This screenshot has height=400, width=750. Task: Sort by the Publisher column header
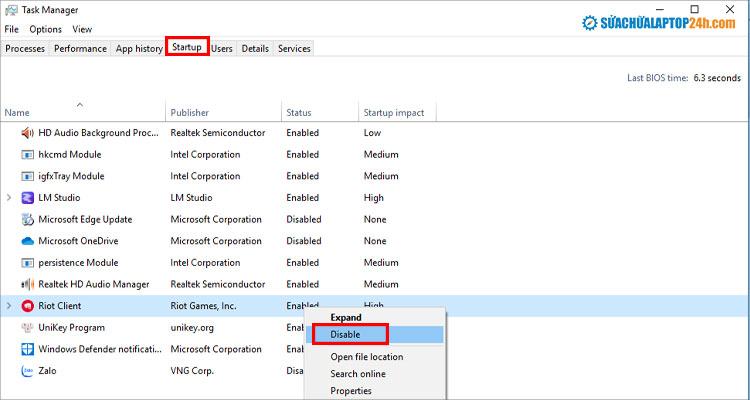point(189,113)
